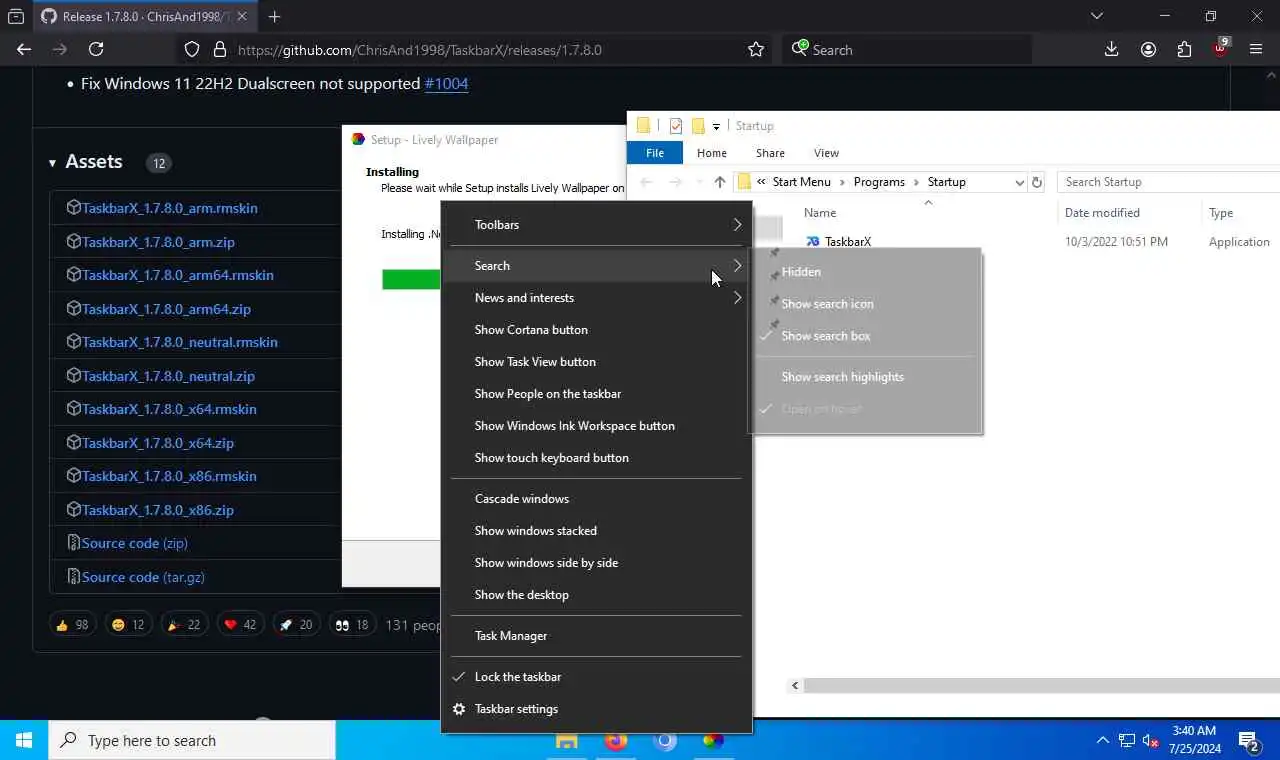The height and width of the screenshot is (760, 1280).
Task: Choose Cascade windows from context menu
Action: (596, 499)
